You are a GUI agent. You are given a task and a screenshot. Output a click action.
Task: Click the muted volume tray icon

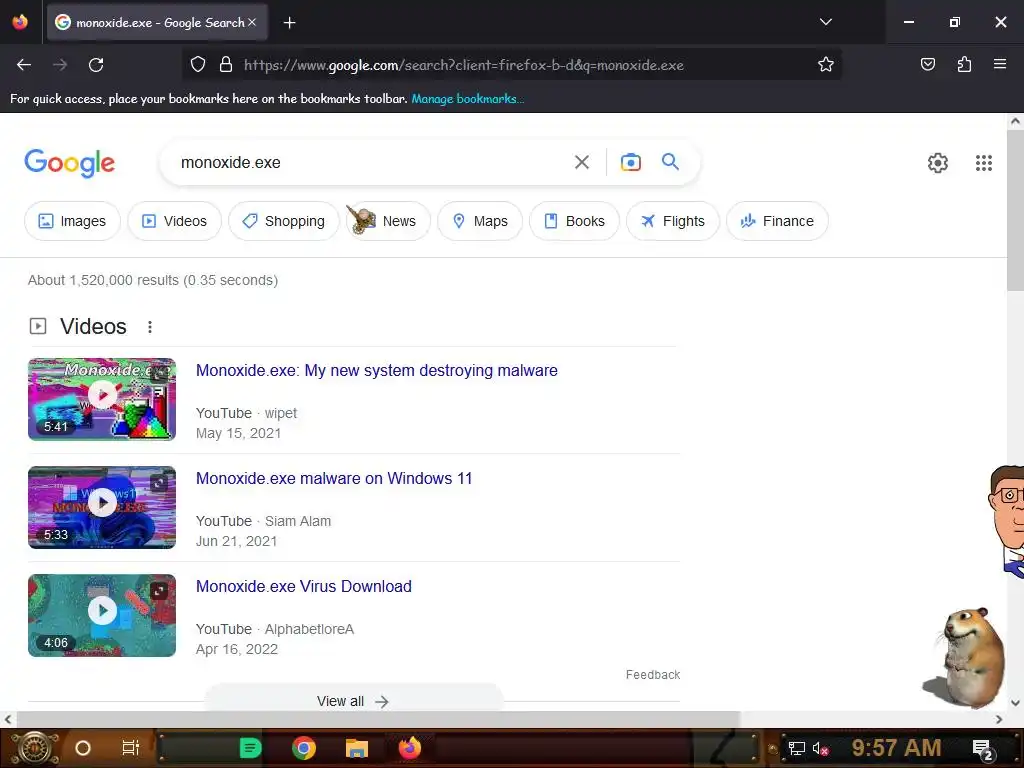pyautogui.click(x=820, y=748)
